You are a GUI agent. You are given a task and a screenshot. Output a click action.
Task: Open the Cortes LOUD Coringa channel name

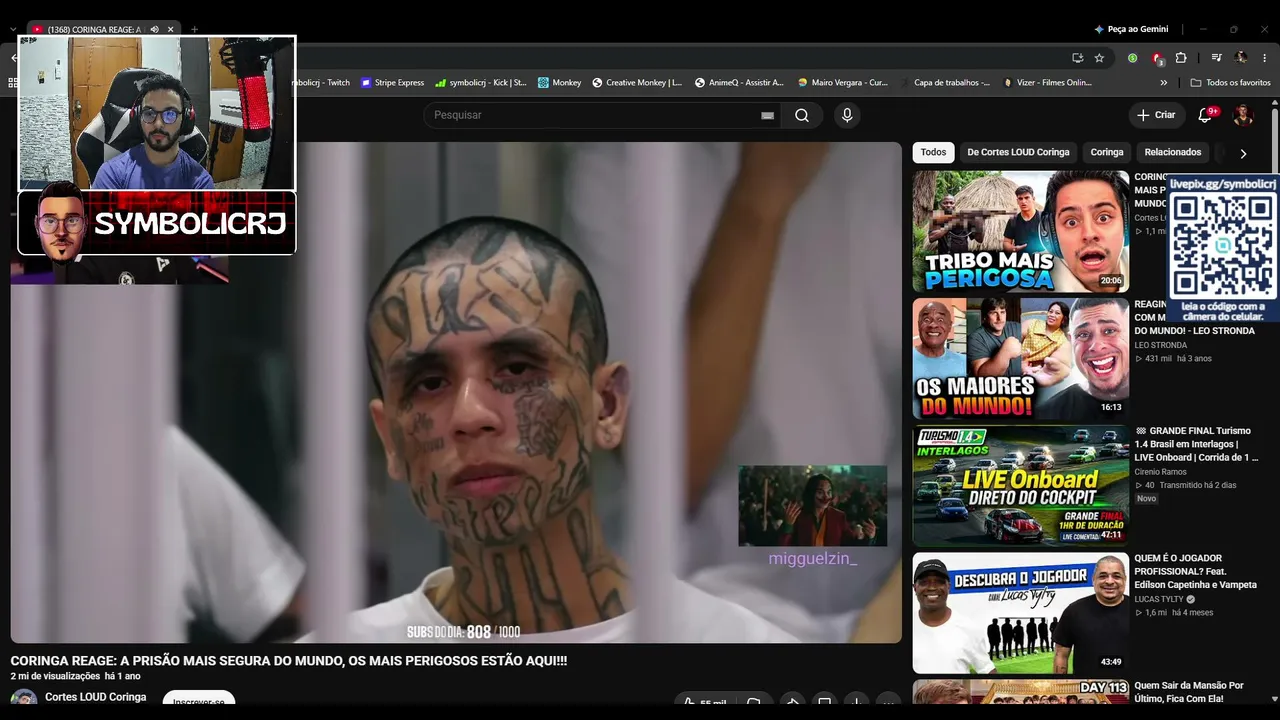[x=95, y=697]
